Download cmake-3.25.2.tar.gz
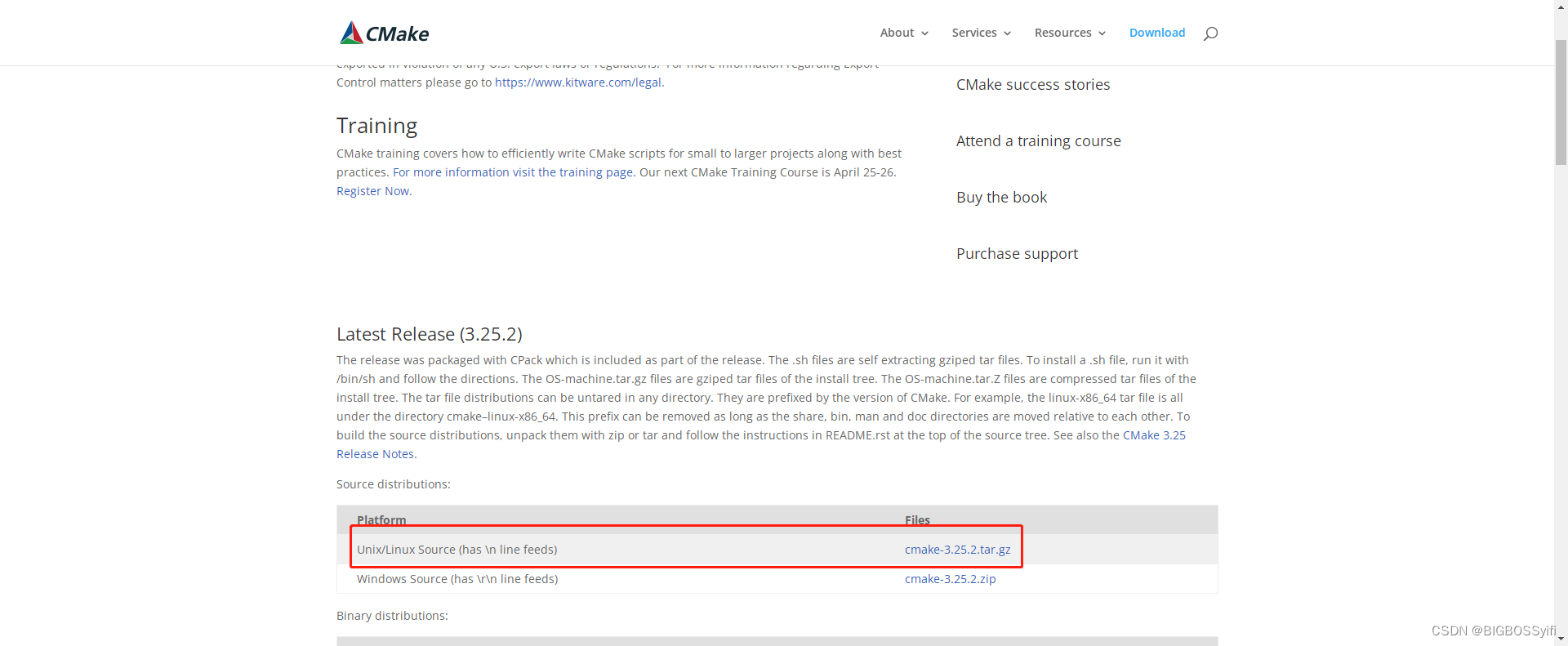 click(x=957, y=550)
